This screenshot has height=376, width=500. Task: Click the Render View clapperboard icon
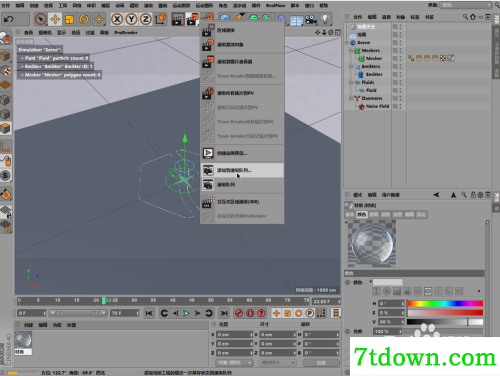pos(178,19)
